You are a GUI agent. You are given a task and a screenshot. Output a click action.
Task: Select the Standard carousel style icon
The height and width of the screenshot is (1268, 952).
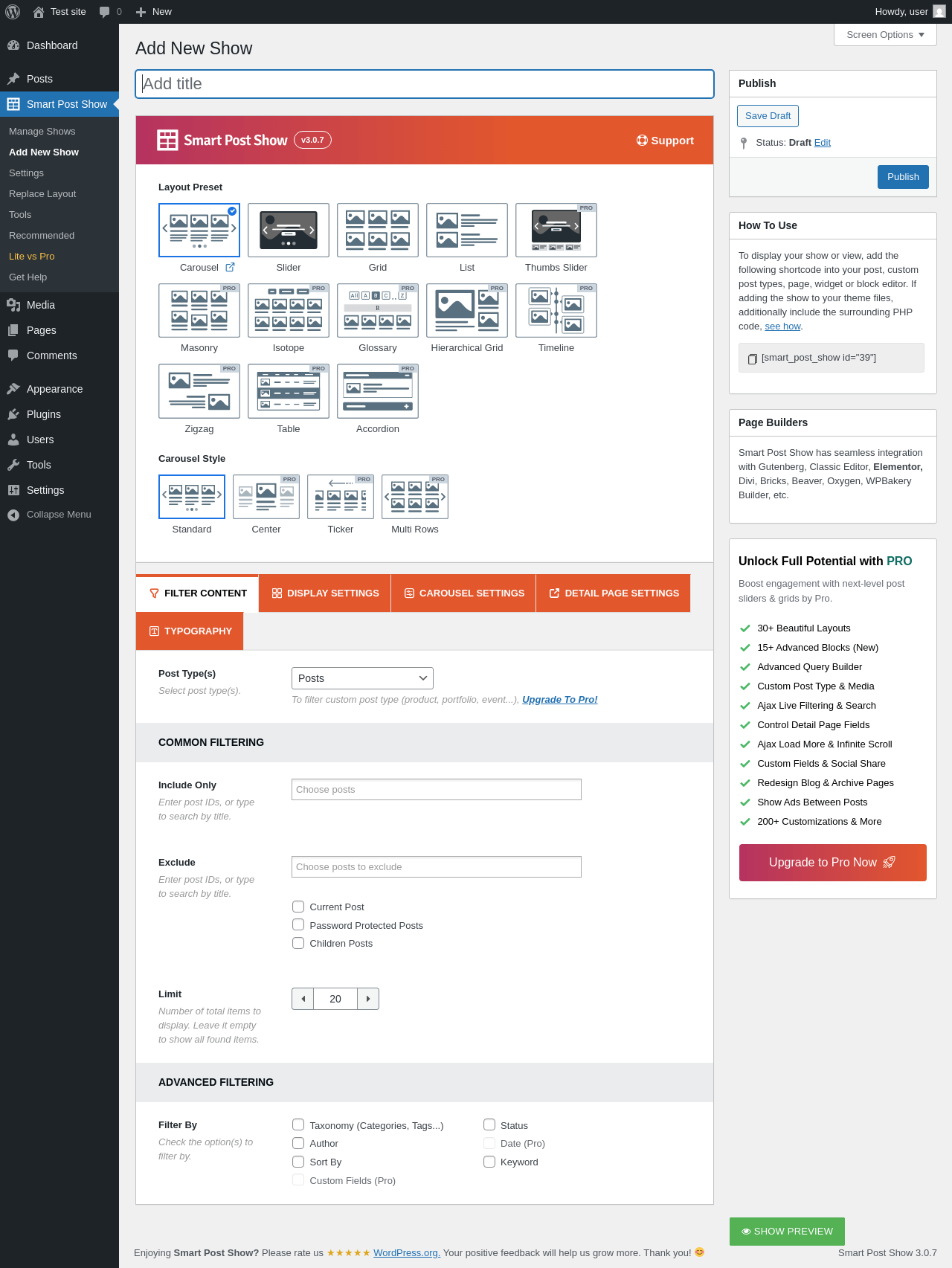(192, 497)
